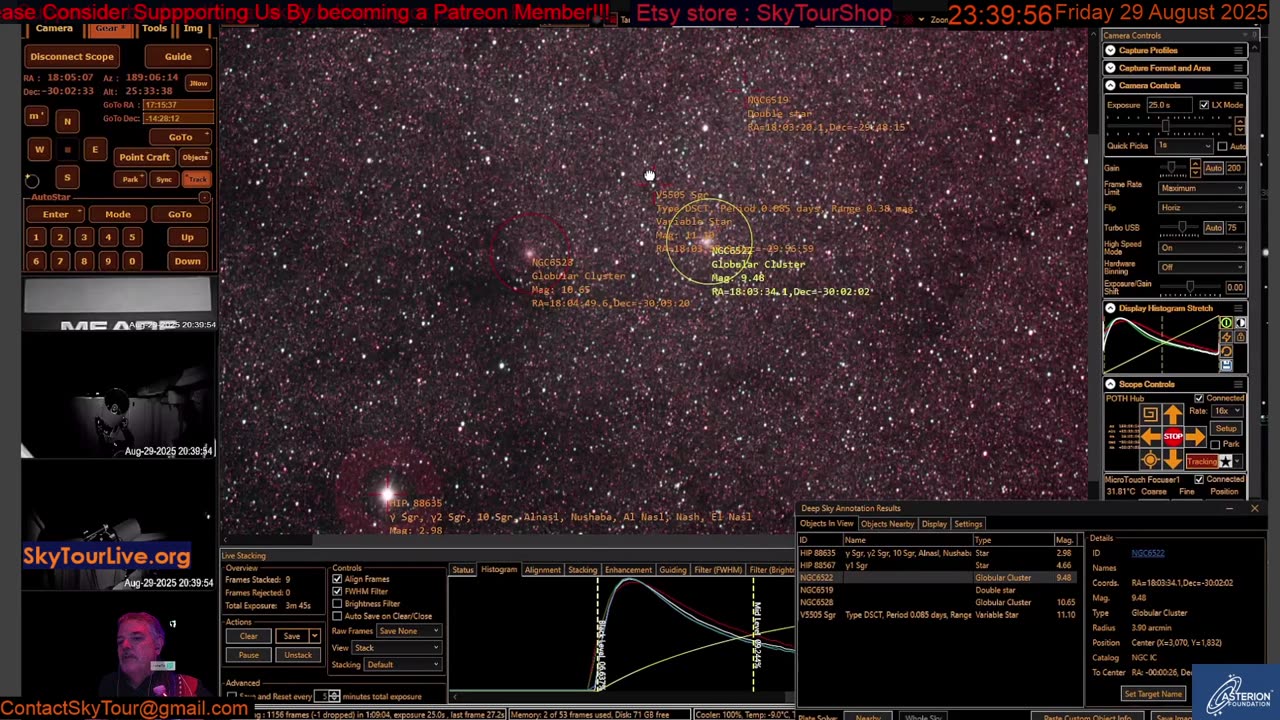
Task: Toggle the FWHM Filter checkbox
Action: (x=337, y=591)
